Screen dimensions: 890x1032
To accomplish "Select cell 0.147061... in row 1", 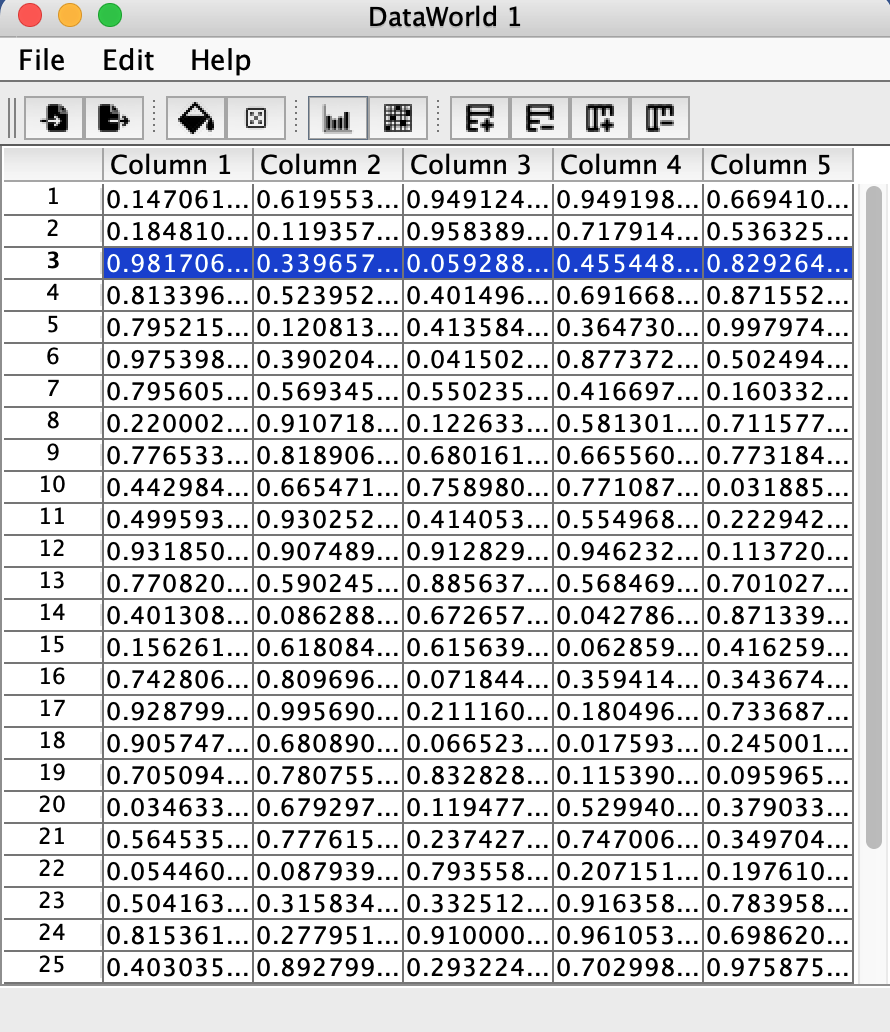I will [x=178, y=199].
